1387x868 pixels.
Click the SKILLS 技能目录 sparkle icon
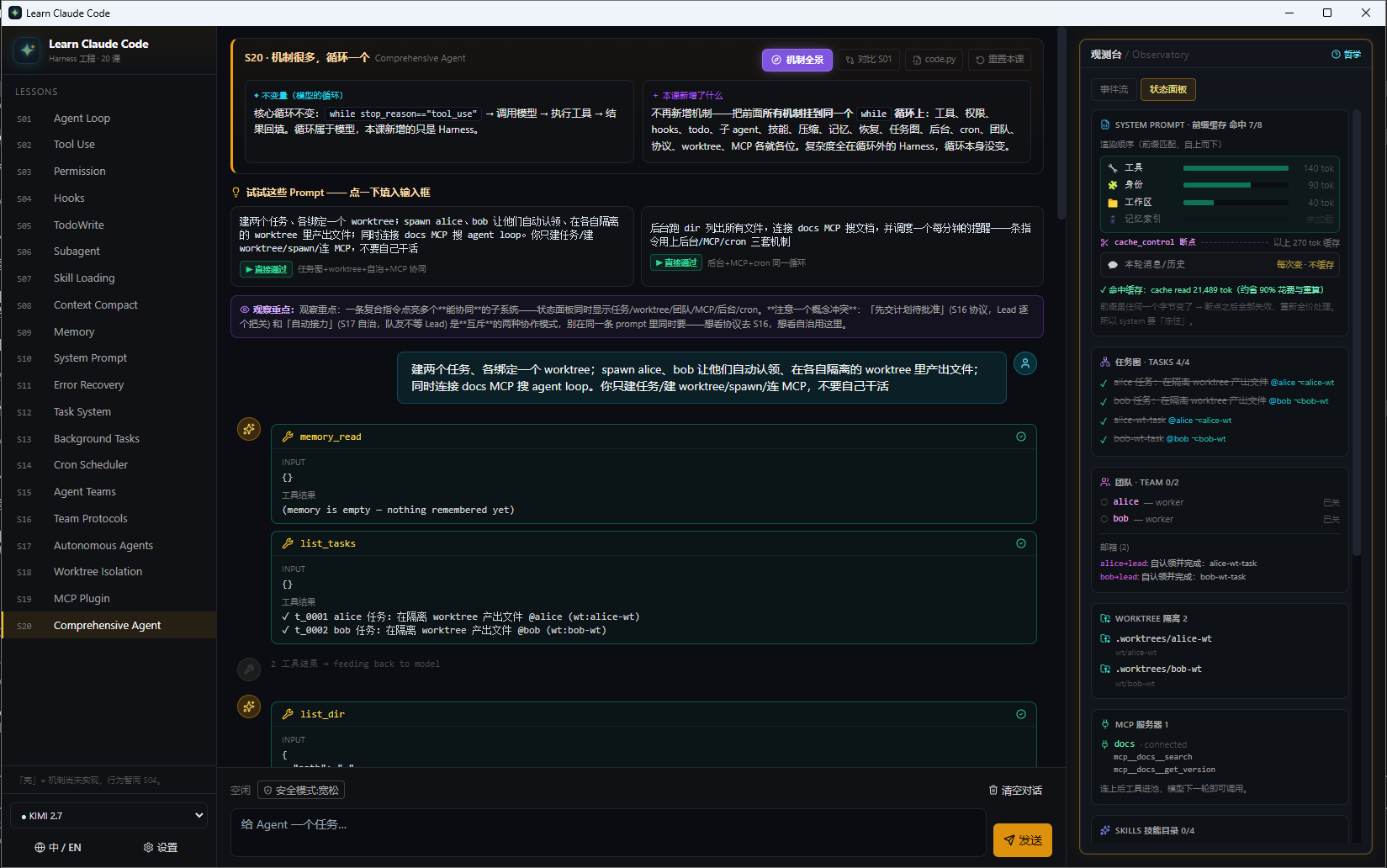1105,830
